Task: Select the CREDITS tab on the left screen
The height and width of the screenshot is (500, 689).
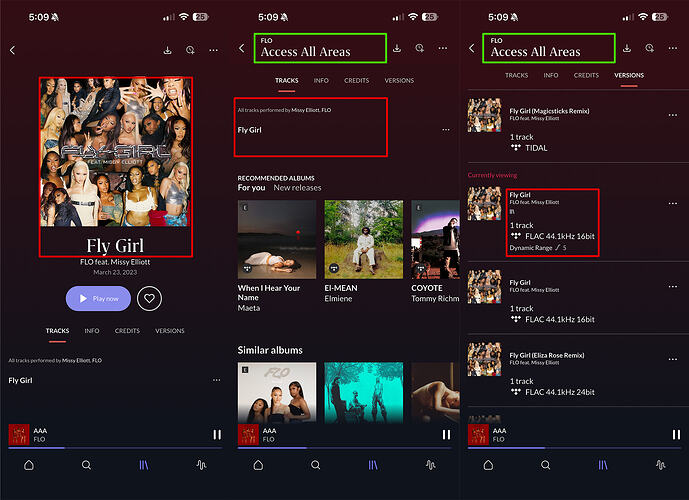Action: (127, 331)
